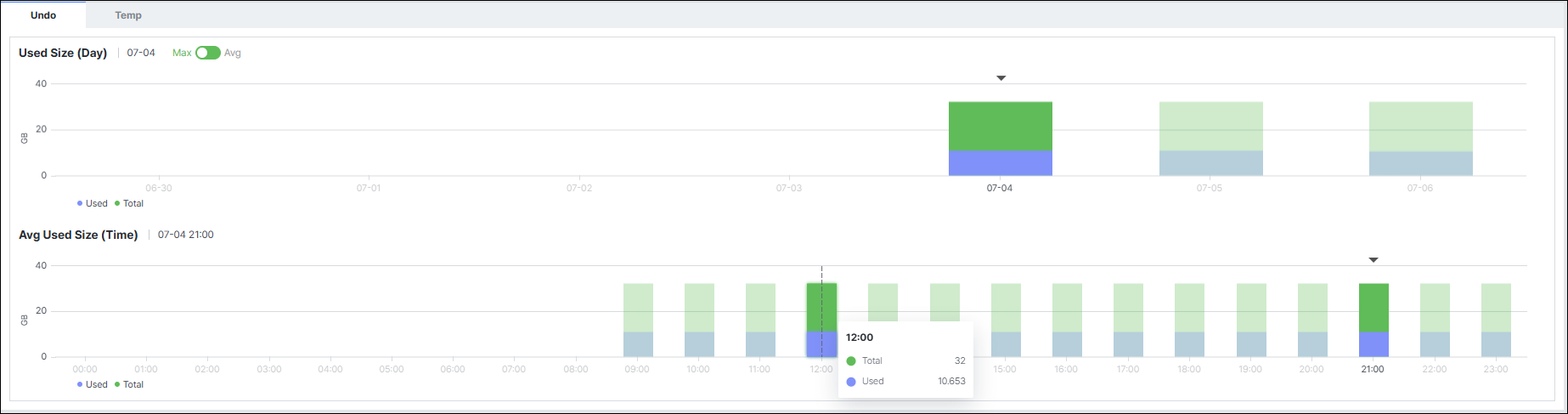Click the 07-03 axis label
The width and height of the screenshot is (1568, 414).
click(789, 188)
